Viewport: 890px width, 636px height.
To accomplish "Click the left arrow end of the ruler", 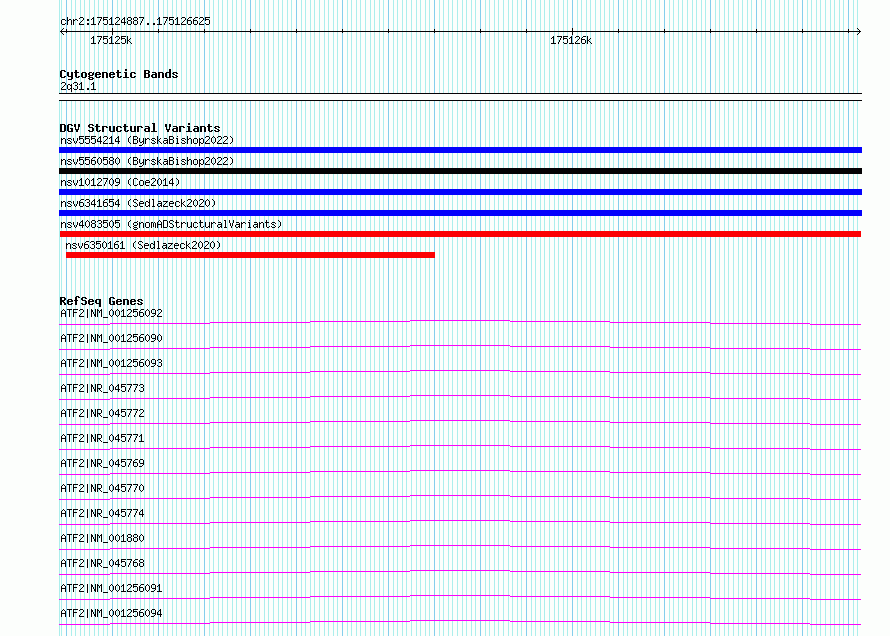I will click(62, 31).
